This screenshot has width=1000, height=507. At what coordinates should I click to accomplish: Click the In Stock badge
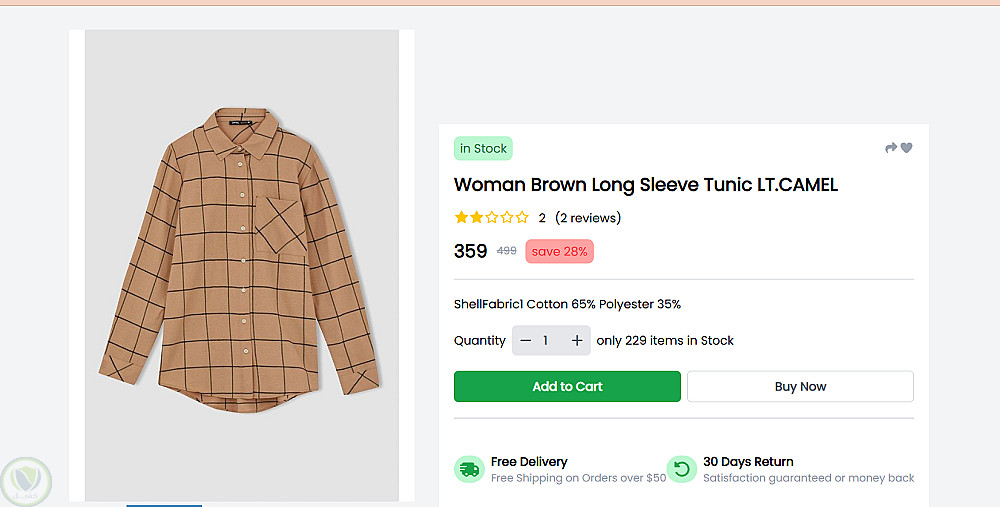click(x=483, y=149)
